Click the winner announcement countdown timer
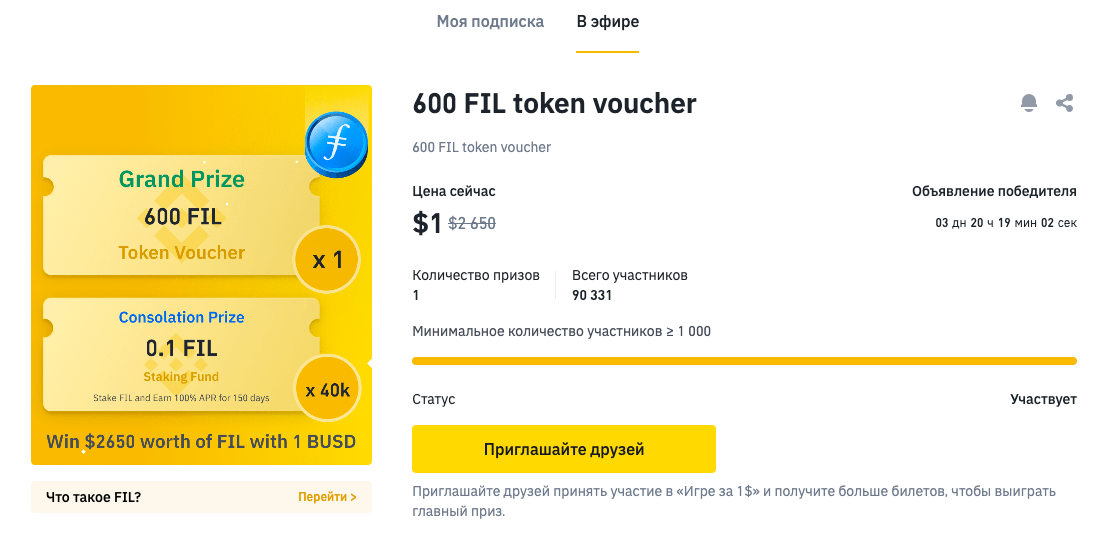 [1006, 223]
